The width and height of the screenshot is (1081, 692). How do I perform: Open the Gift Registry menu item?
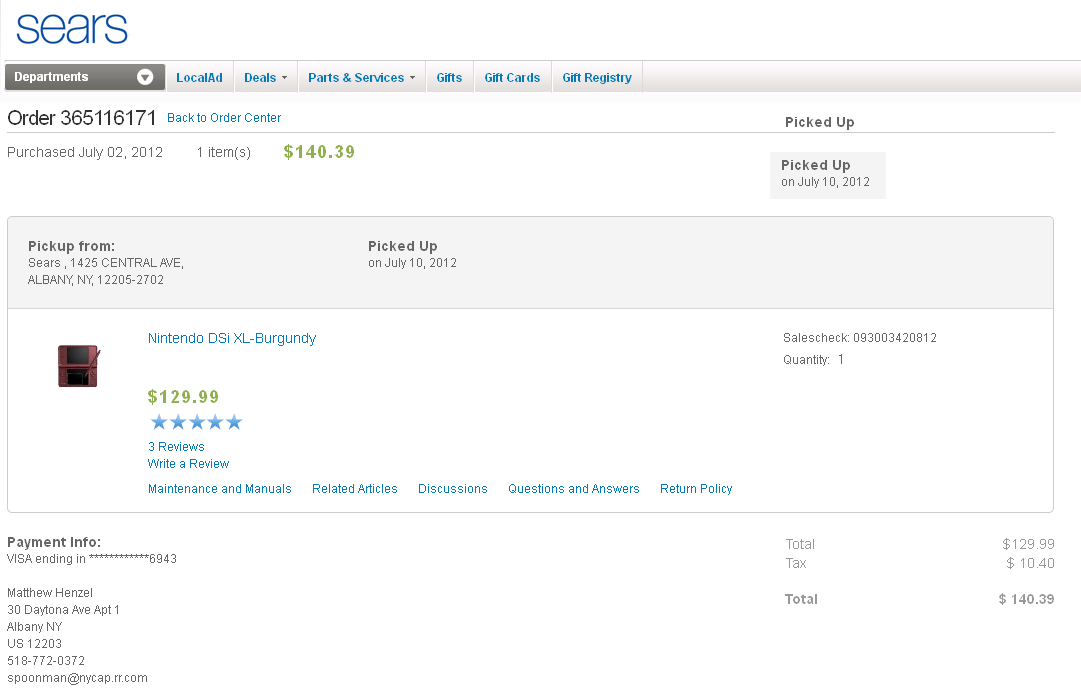[597, 78]
